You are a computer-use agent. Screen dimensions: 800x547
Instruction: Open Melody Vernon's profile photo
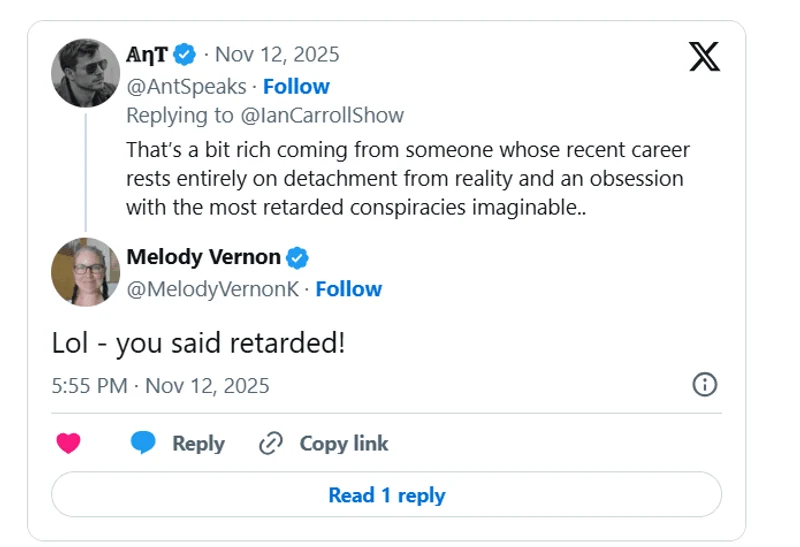tap(86, 272)
